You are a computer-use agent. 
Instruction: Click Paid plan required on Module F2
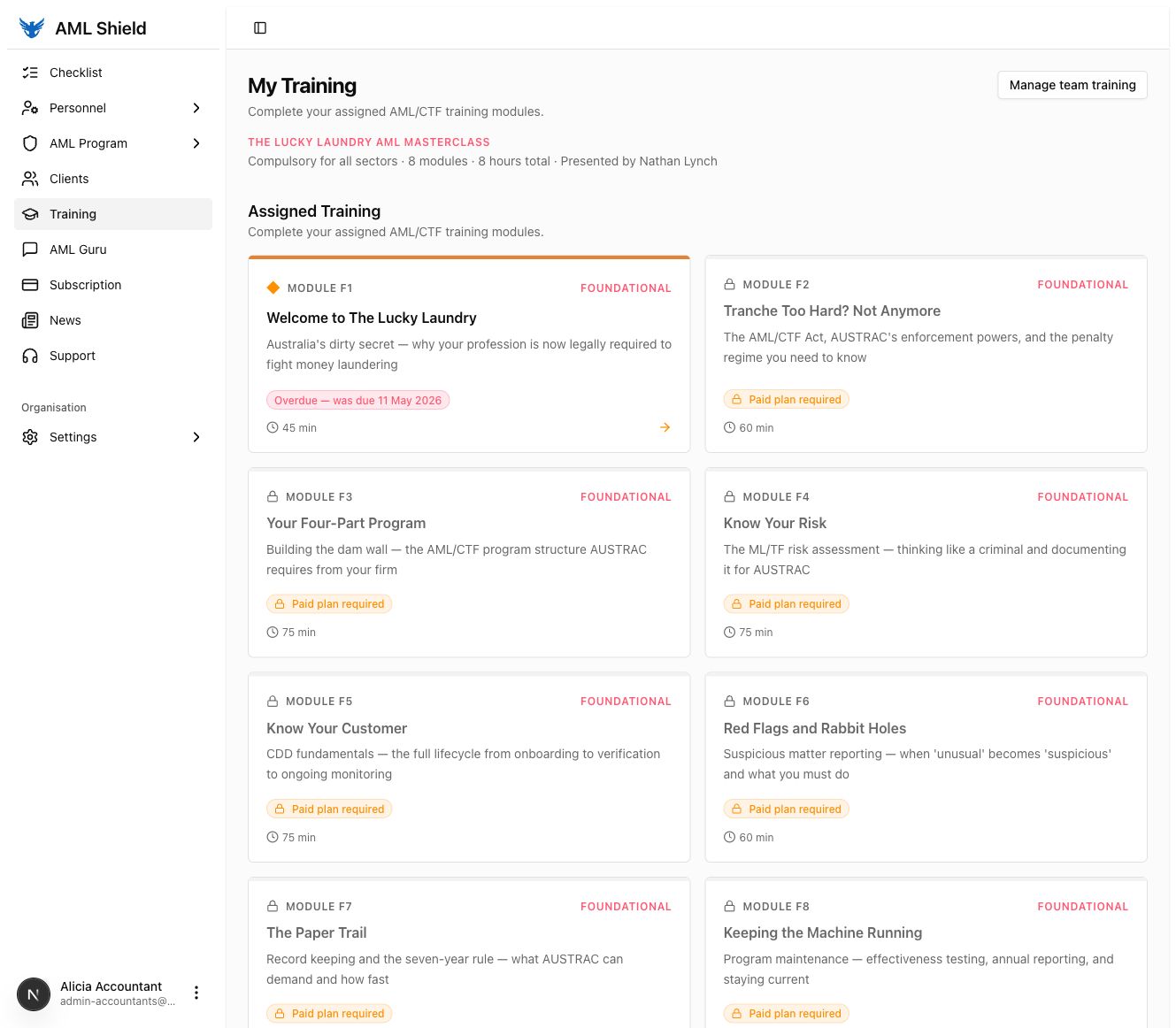(x=787, y=399)
